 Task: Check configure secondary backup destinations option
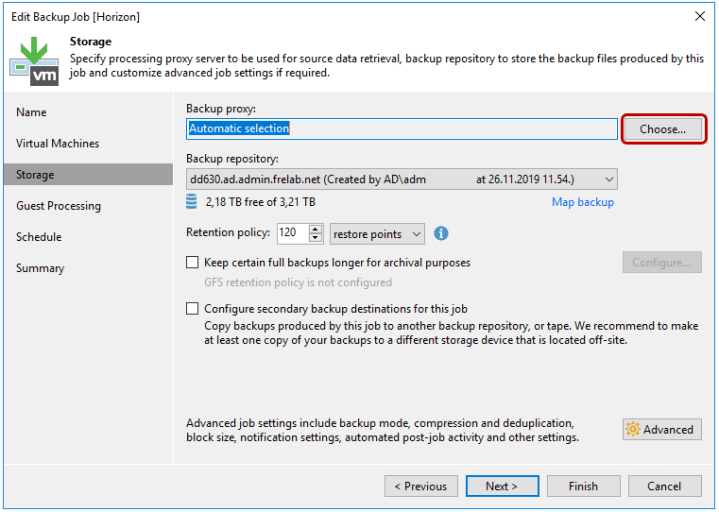coord(193,309)
